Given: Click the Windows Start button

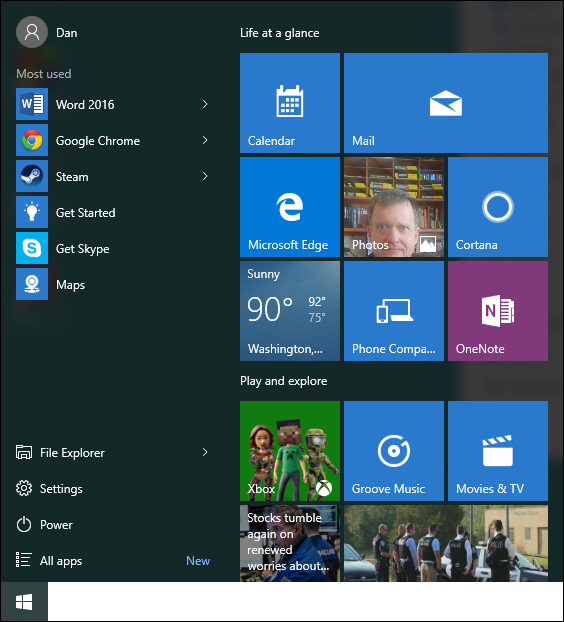Looking at the screenshot, I should 24,602.
